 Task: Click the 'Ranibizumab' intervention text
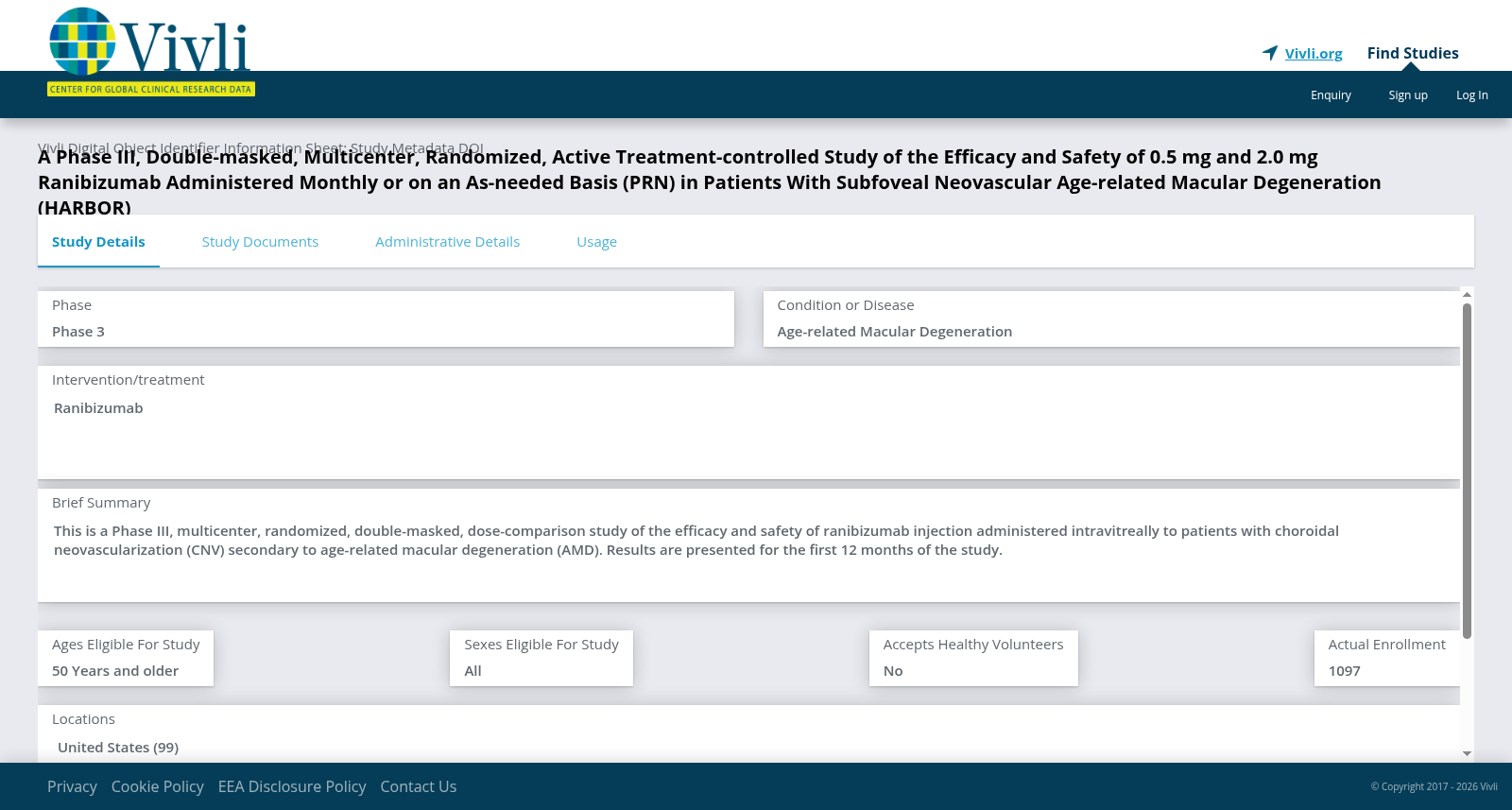pyautogui.click(x=98, y=408)
